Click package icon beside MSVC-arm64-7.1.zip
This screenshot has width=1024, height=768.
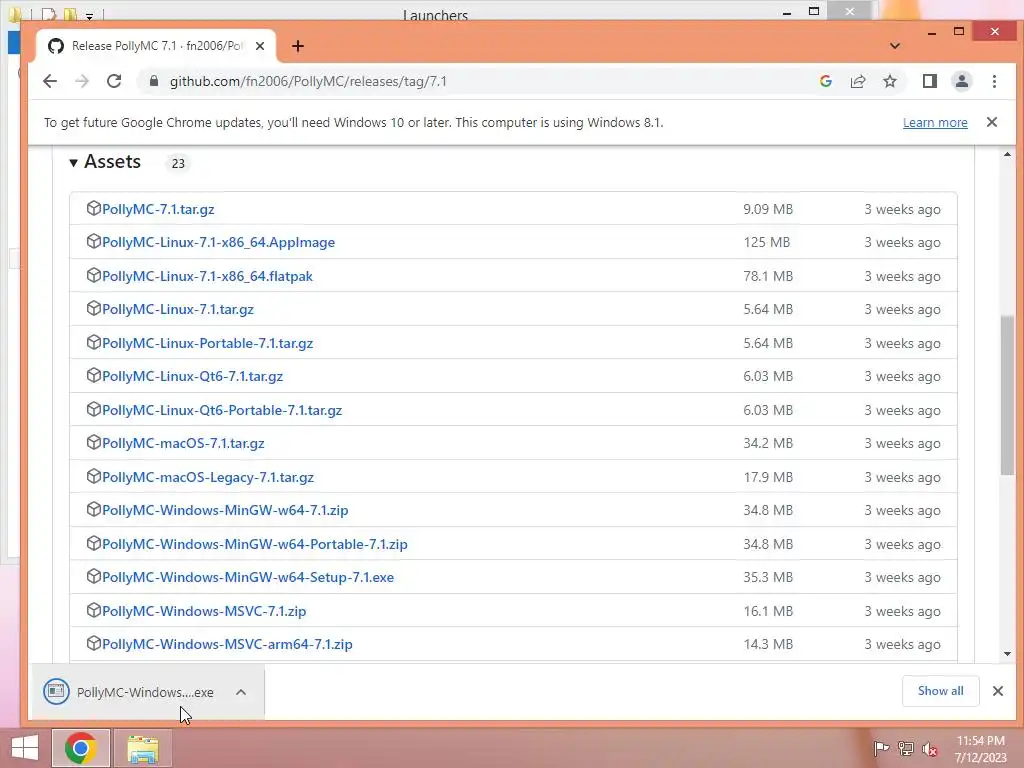click(93, 644)
